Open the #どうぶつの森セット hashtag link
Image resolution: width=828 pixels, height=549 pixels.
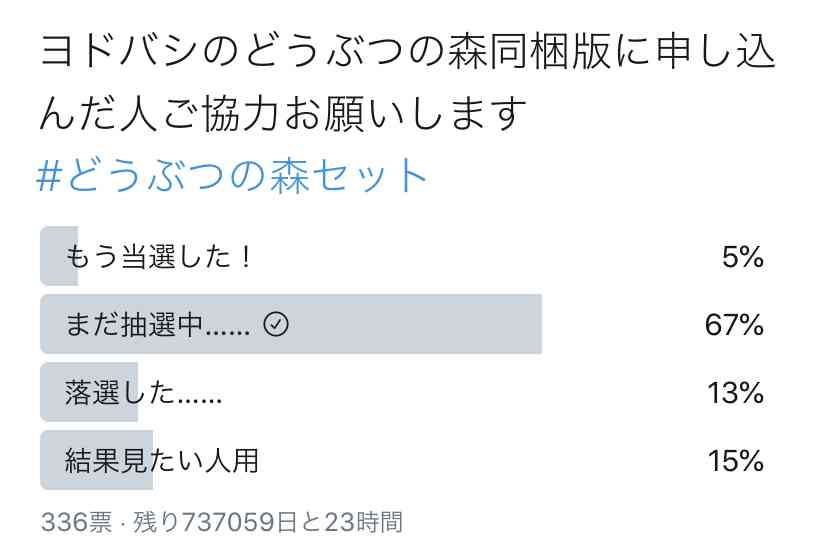231,175
